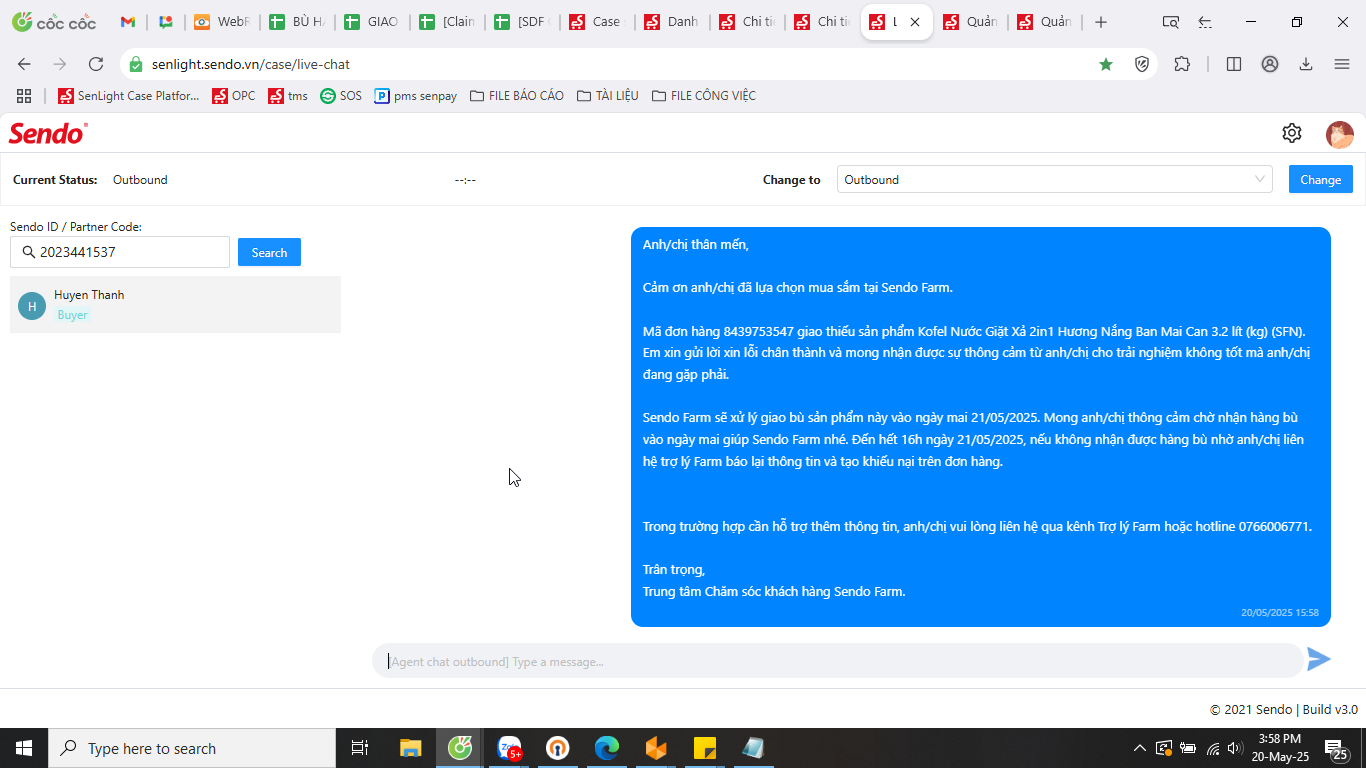Click the taskbar clock showing 3:58 PM

coord(1279,748)
